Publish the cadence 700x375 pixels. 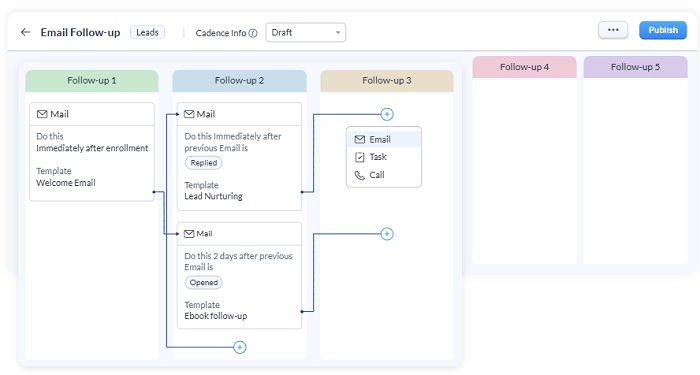click(x=663, y=30)
